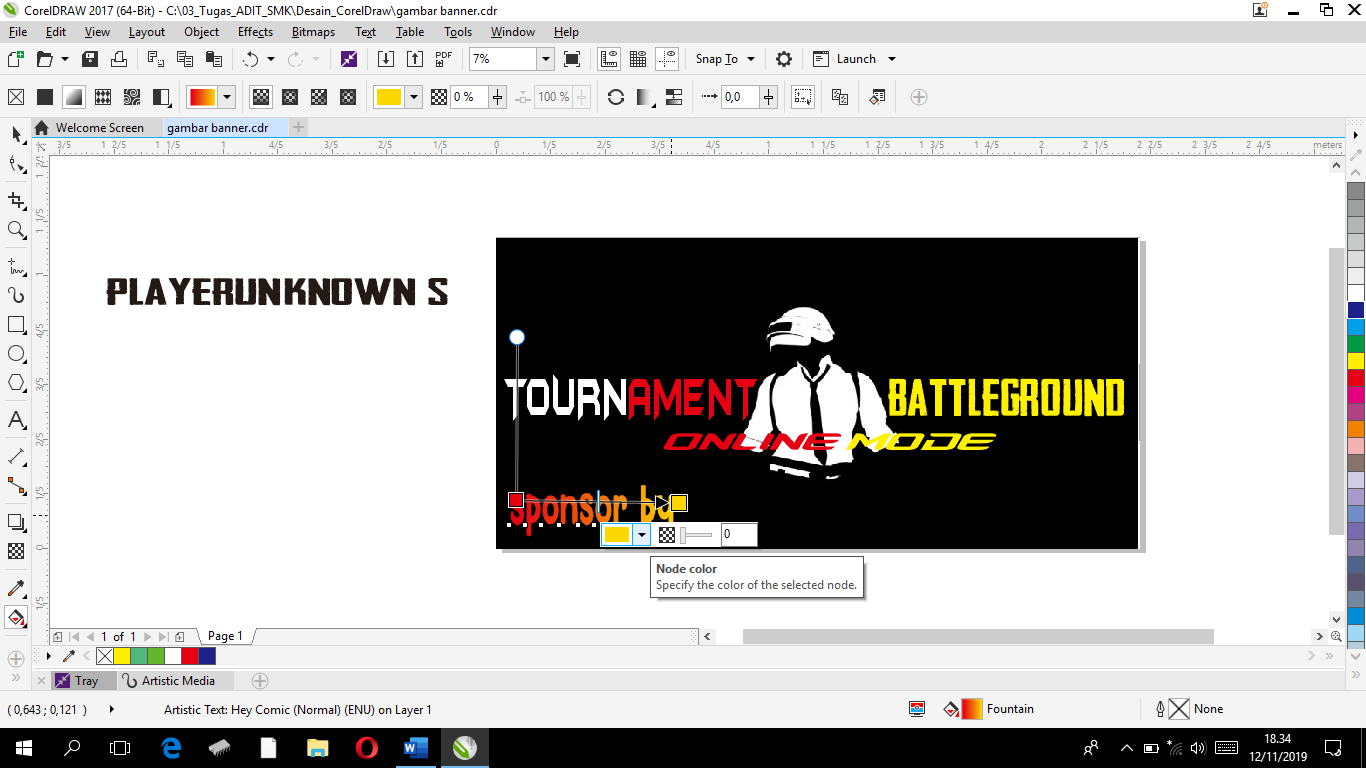The width and height of the screenshot is (1366, 768).
Task: Select the Color Eyedropper tool
Action: (16, 588)
